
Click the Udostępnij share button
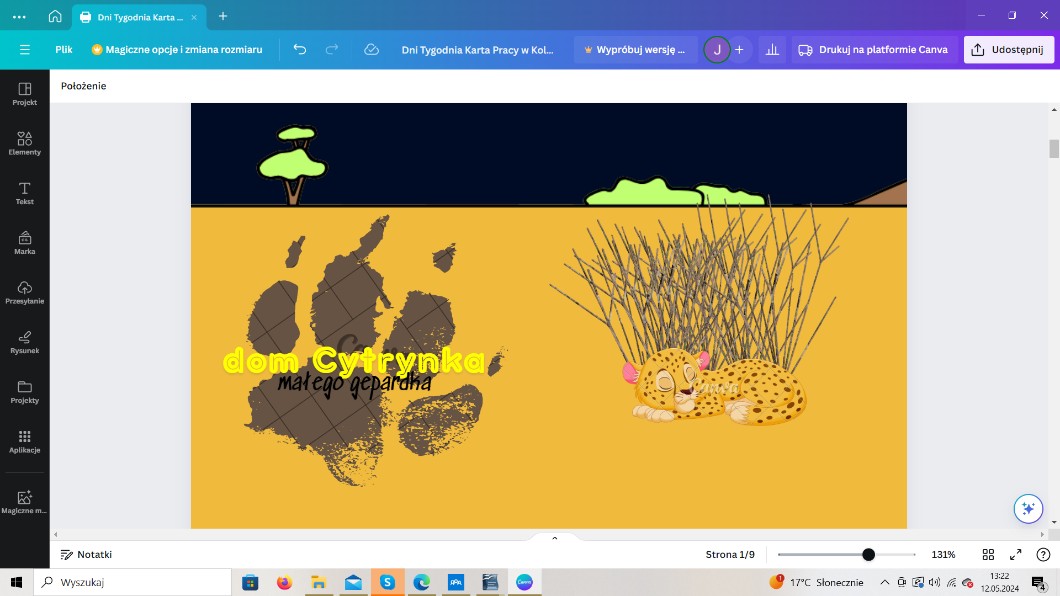(1008, 49)
